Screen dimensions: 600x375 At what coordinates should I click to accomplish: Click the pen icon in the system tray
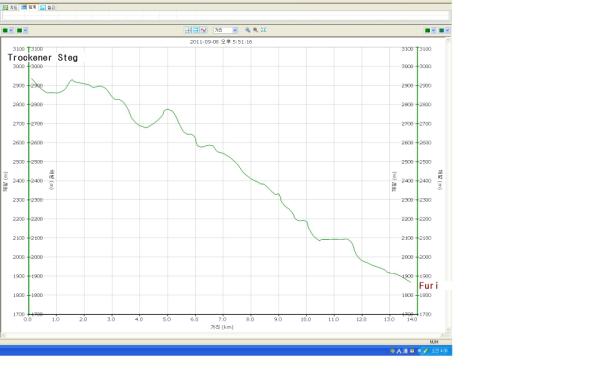426,351
